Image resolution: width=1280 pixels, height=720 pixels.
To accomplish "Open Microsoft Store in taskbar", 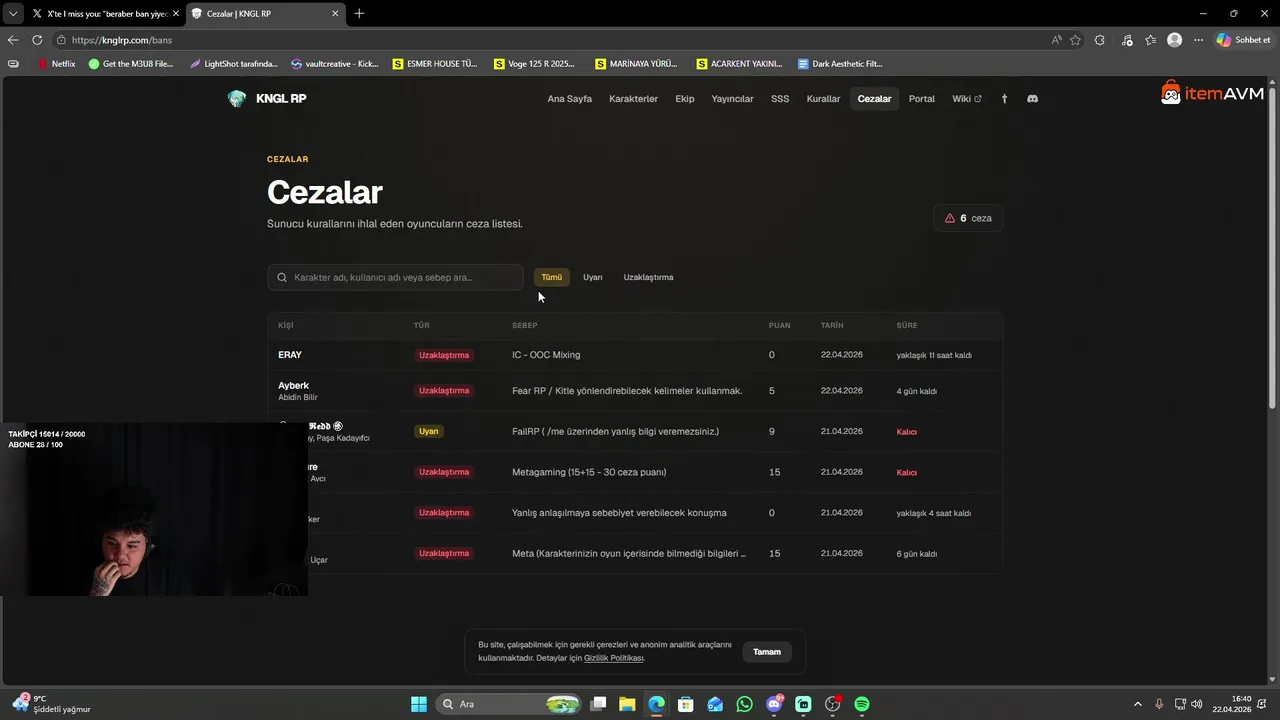I will [x=686, y=704].
